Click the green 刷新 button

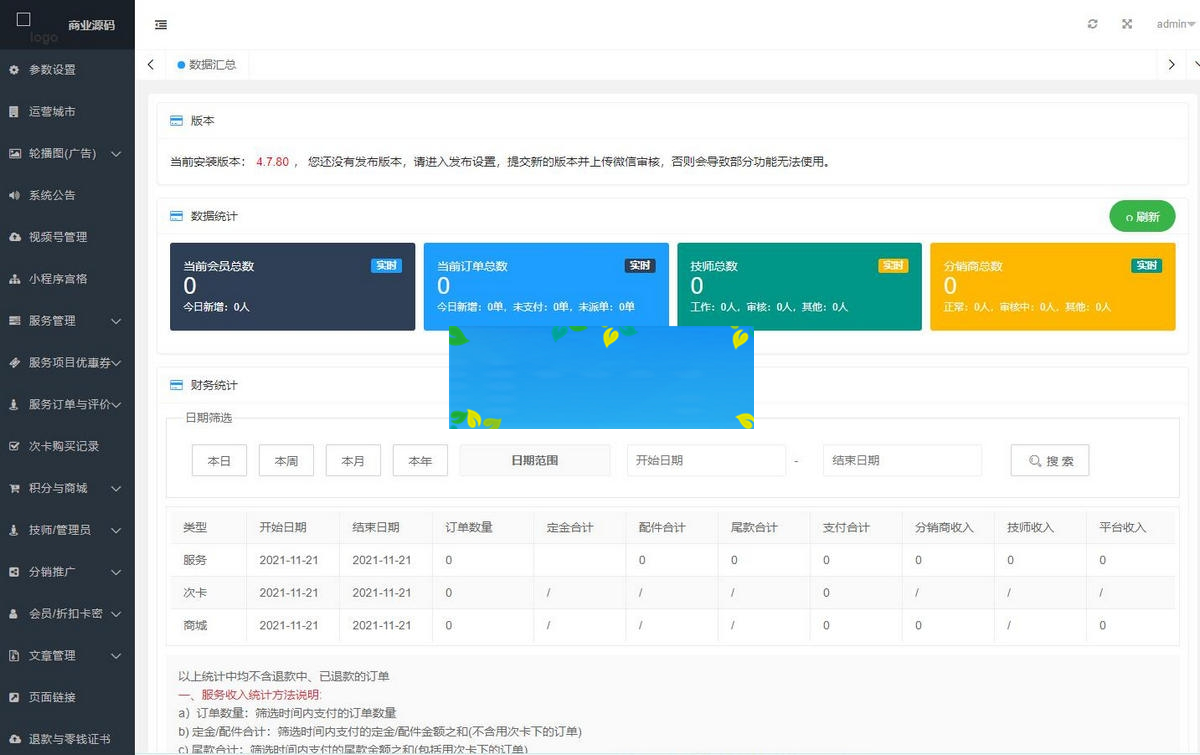pos(1142,216)
